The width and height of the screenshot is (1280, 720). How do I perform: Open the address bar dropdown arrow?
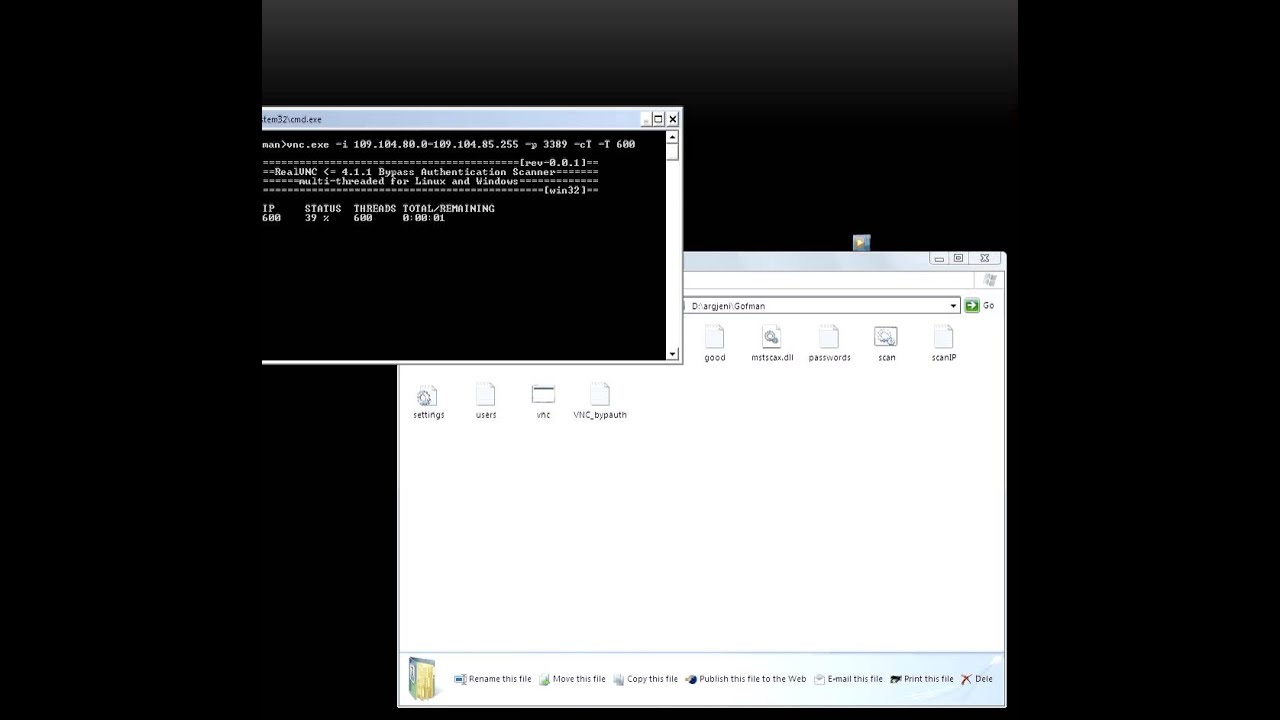click(954, 305)
